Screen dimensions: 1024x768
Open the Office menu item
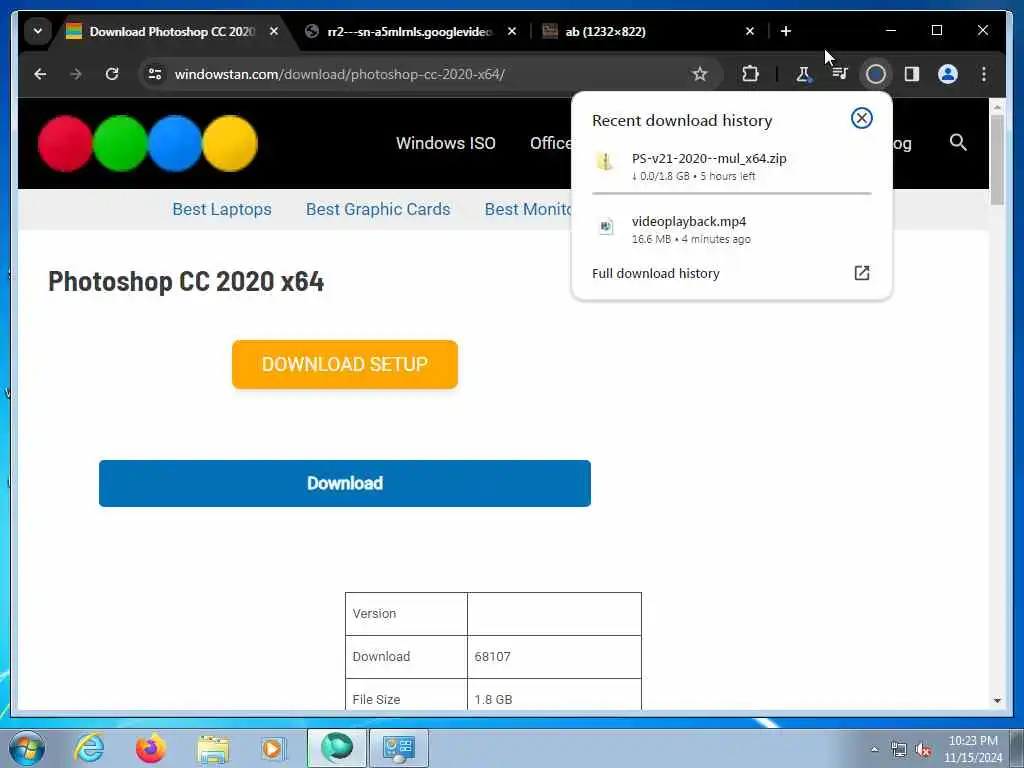coord(551,143)
